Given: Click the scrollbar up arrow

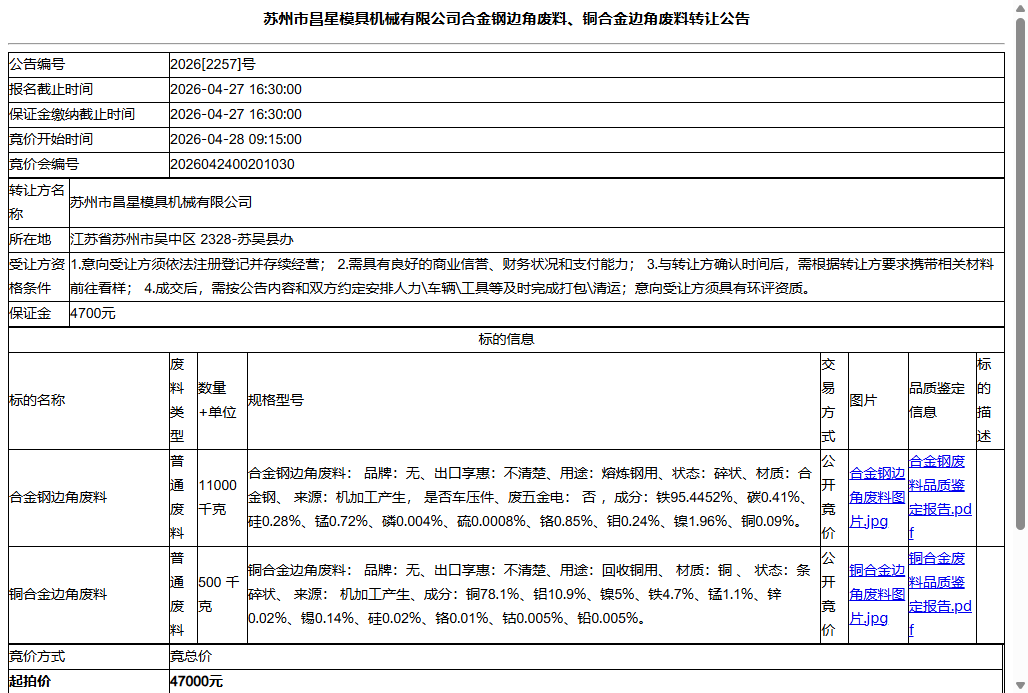Looking at the screenshot, I should 1020,7.
